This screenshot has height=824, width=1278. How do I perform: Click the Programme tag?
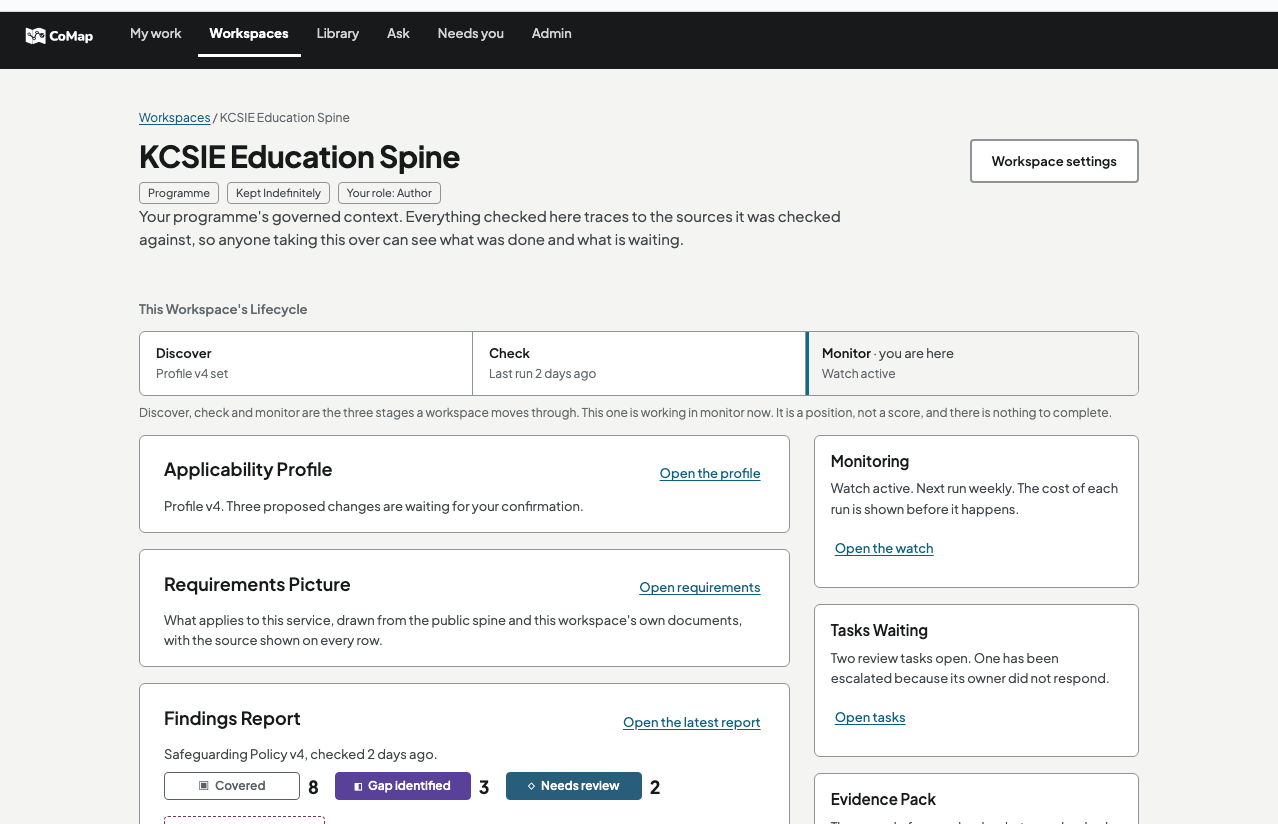point(179,193)
